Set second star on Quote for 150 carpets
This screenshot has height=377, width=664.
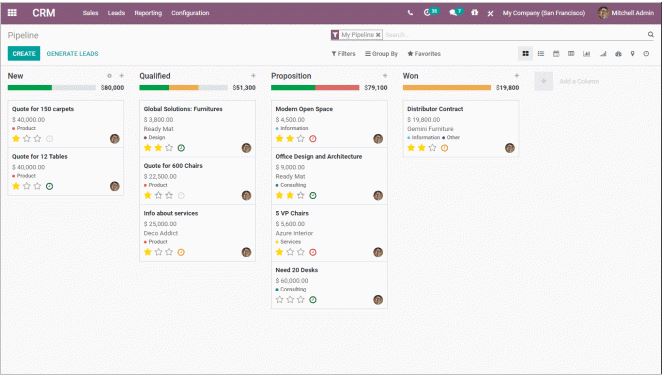(27, 139)
